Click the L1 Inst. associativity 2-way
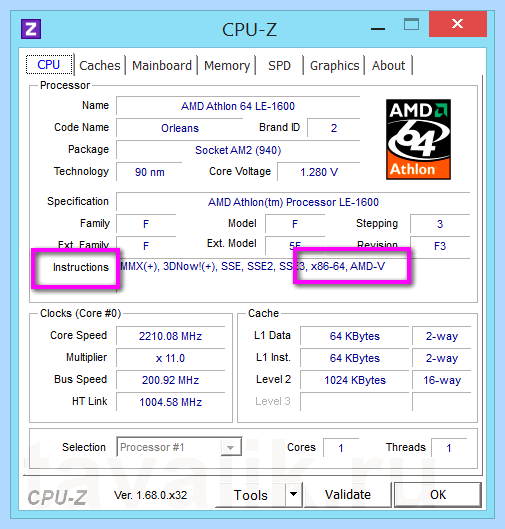The width and height of the screenshot is (505, 529). tap(442, 358)
